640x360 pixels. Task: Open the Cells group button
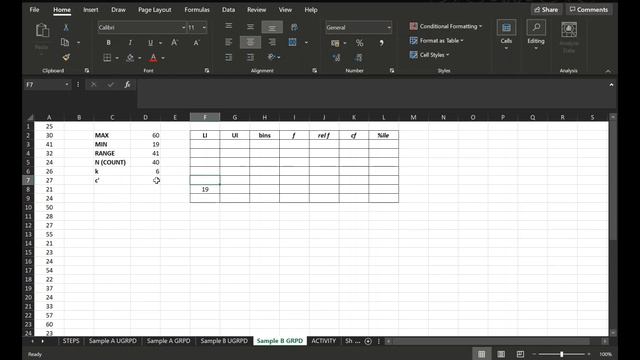[x=506, y=35]
